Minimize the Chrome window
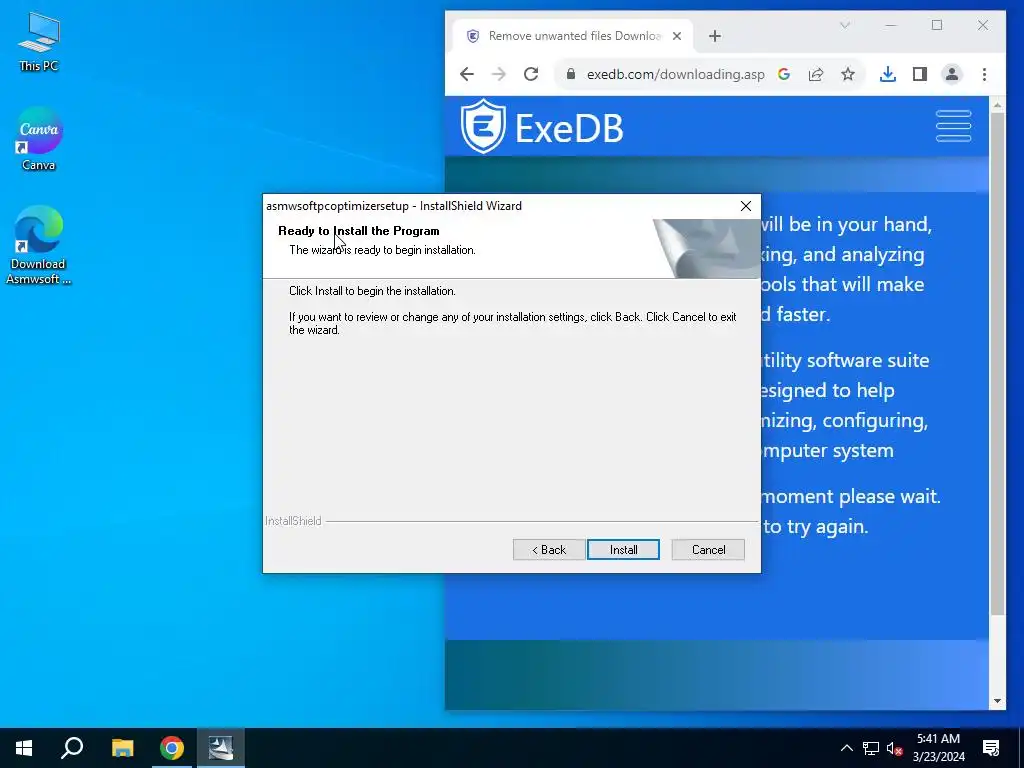Image resolution: width=1024 pixels, height=768 pixels. (x=891, y=25)
